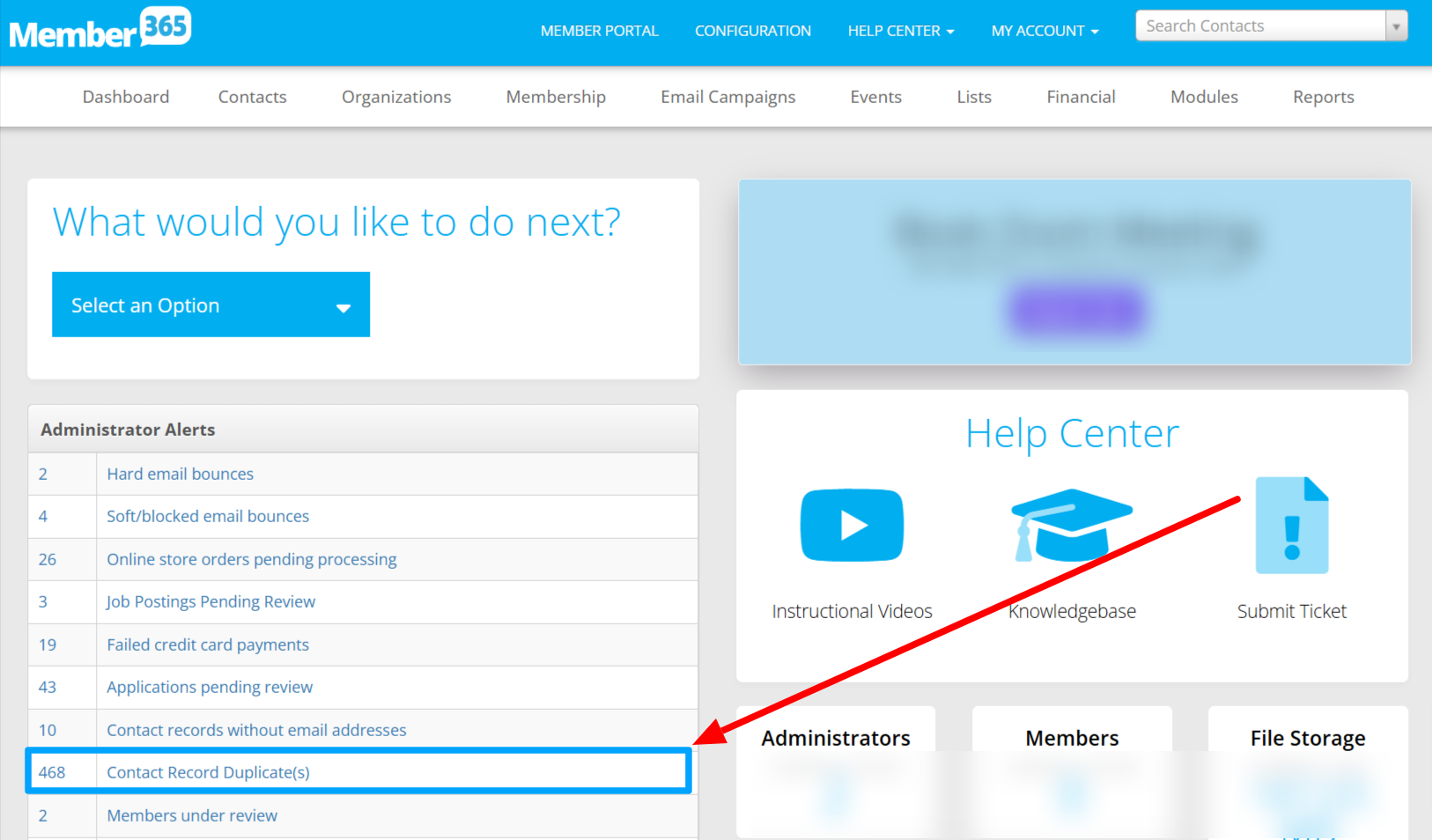Open Failed credit card payments link
This screenshot has width=1432, height=840.
pos(208,645)
